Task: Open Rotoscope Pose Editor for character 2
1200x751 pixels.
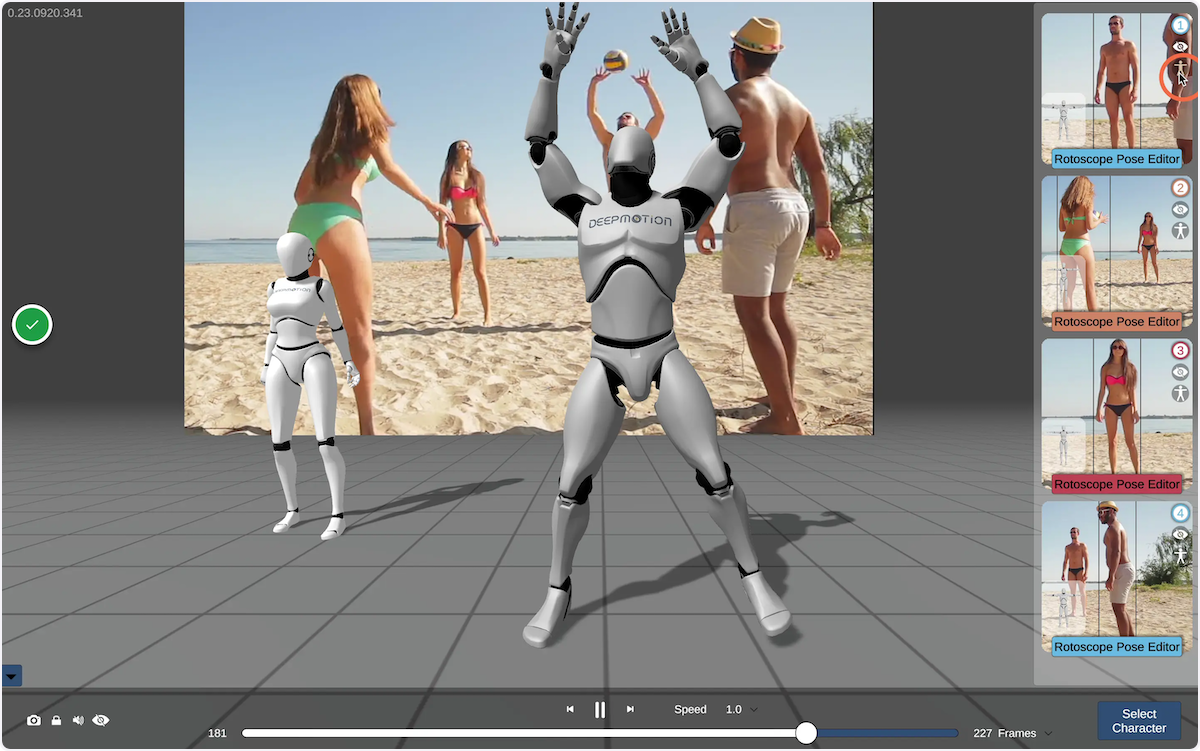Action: coord(1117,322)
